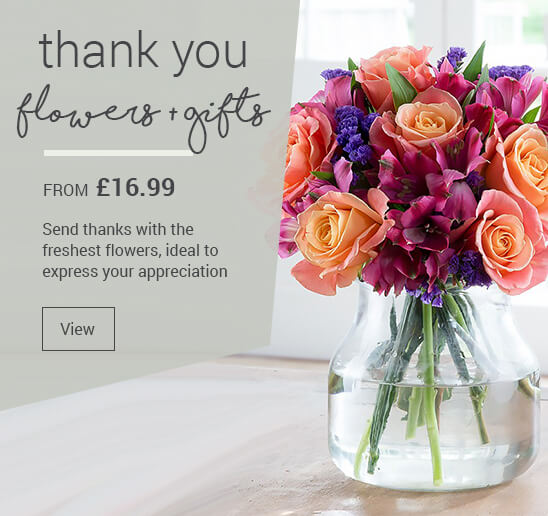Image resolution: width=548 pixels, height=516 pixels.
Task: Select the "thank you" heading text
Action: pyautogui.click(x=143, y=51)
